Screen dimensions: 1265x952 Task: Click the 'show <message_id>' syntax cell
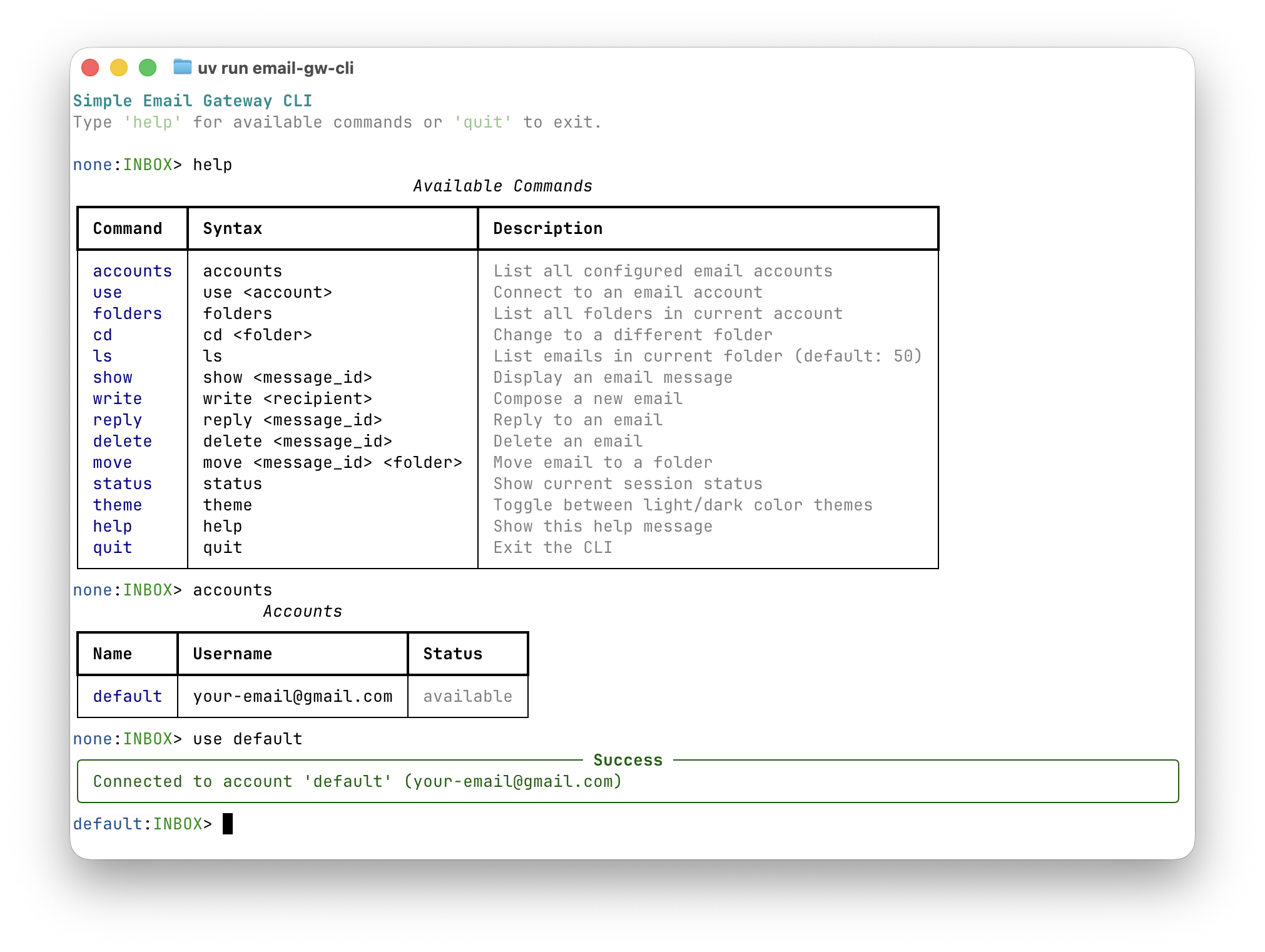pos(288,377)
